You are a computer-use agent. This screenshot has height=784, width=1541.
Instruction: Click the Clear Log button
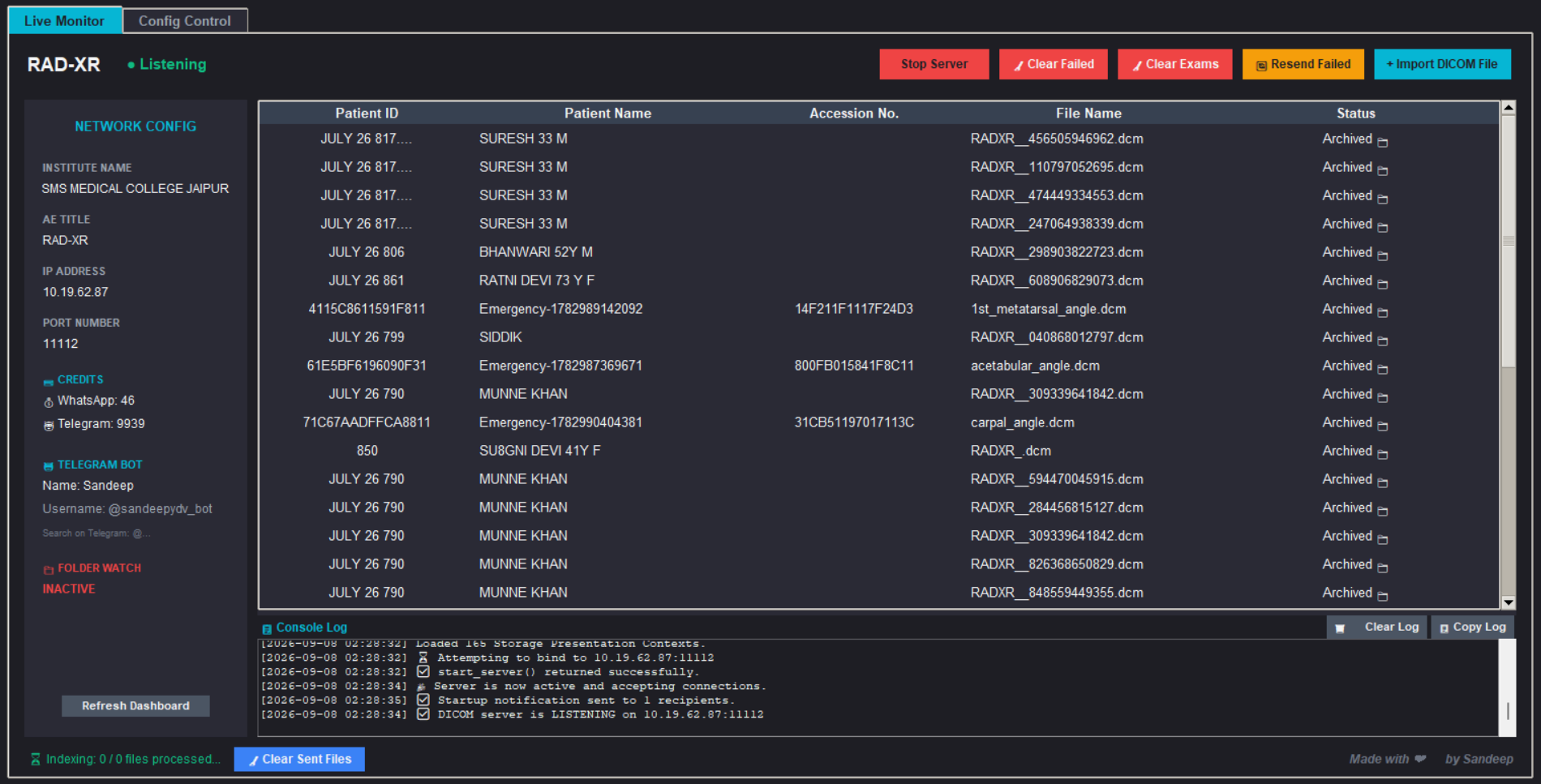coord(1378,628)
